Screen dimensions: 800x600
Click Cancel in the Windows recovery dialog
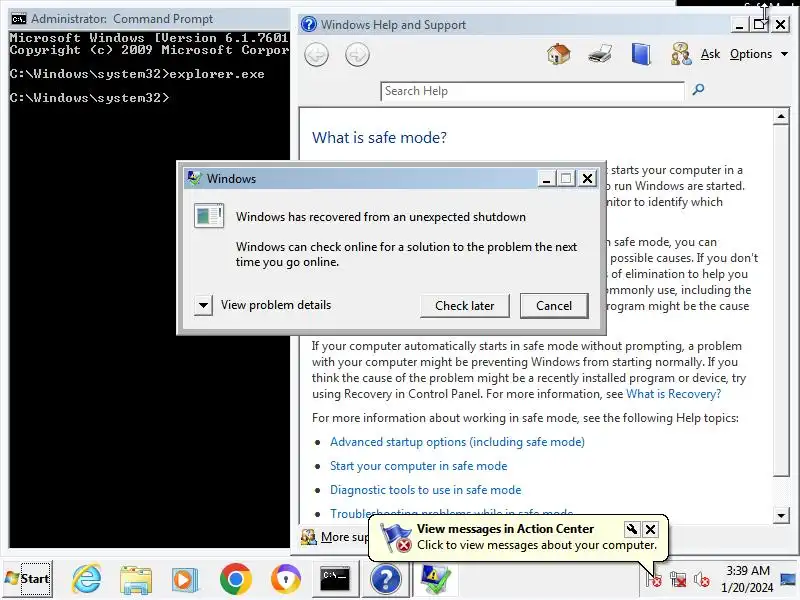pos(554,306)
